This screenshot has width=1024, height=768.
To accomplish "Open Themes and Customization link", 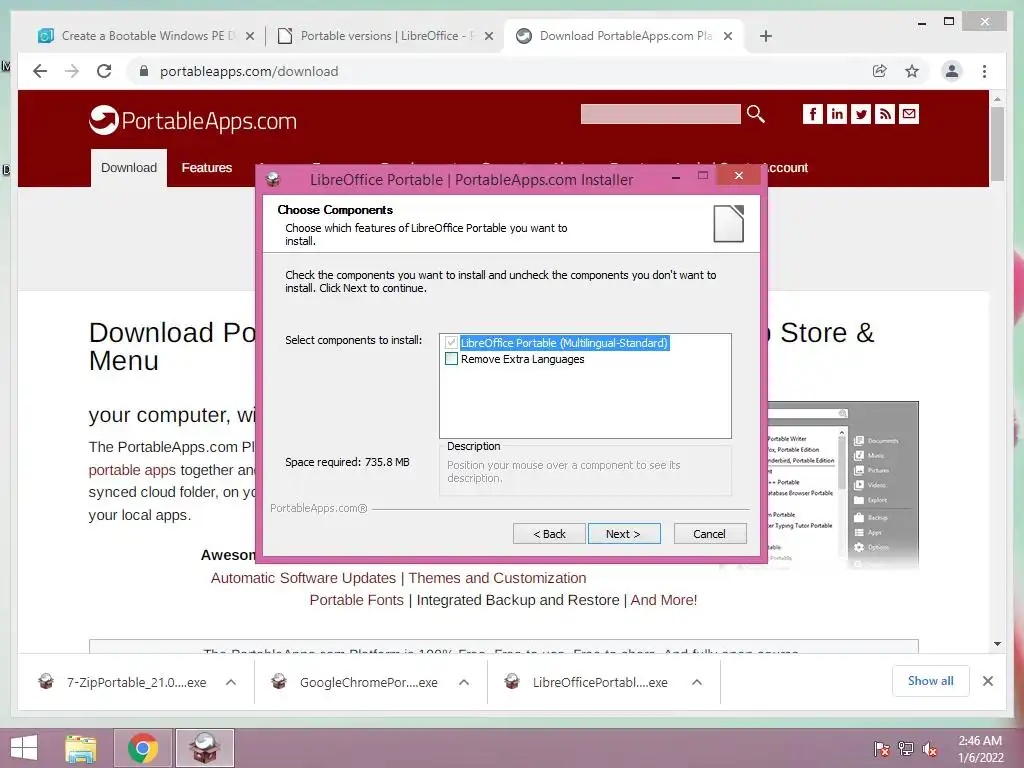I will [497, 578].
